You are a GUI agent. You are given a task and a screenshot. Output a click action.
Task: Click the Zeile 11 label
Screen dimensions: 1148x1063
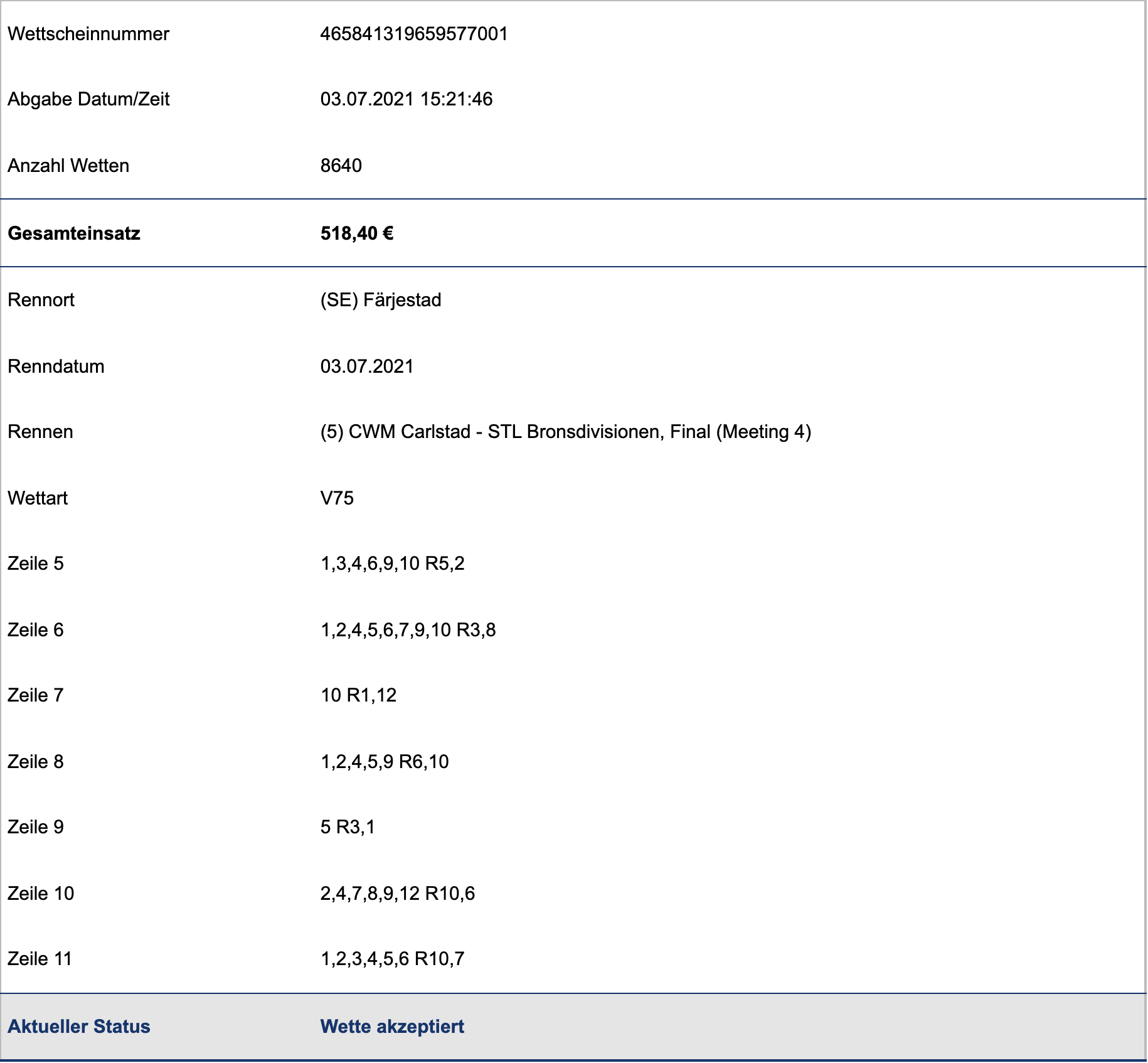[x=40, y=959]
